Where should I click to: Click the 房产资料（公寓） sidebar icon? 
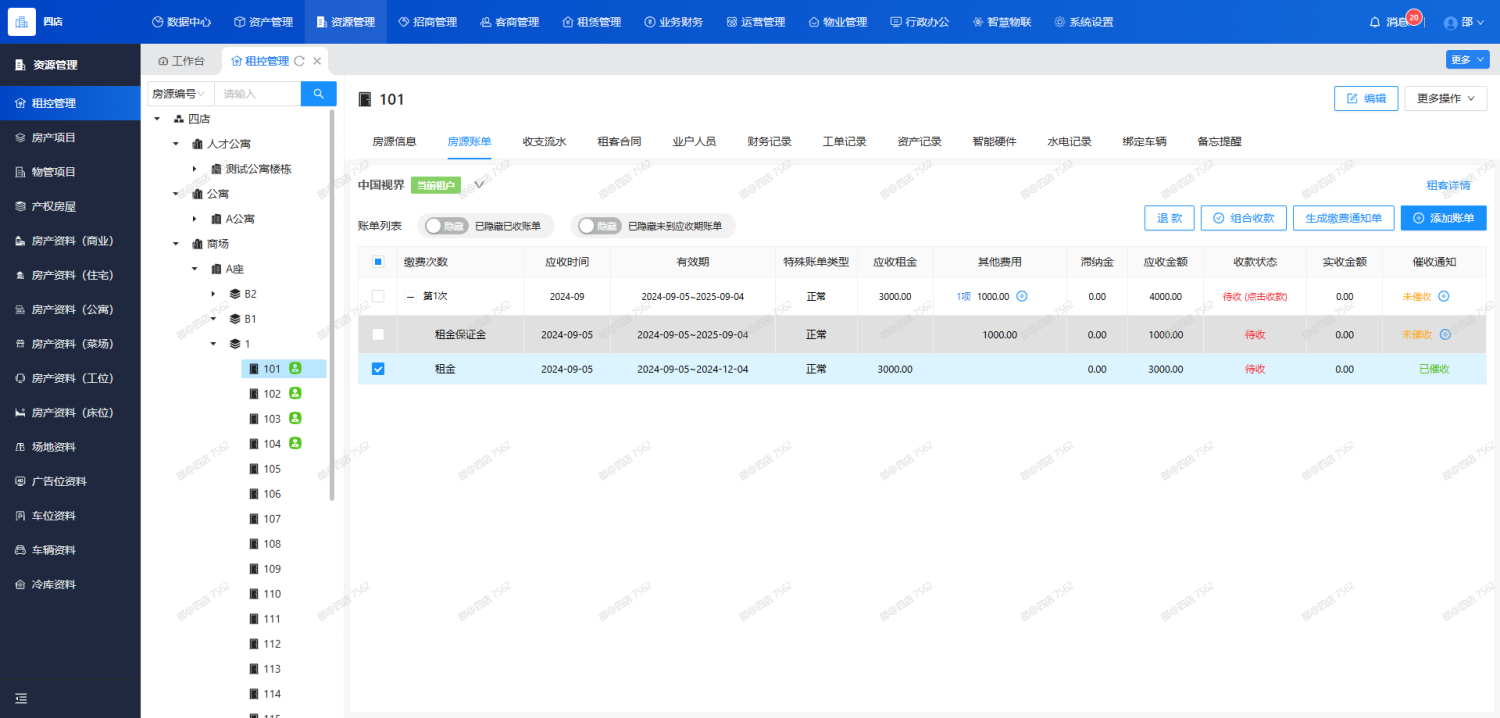tap(20, 309)
